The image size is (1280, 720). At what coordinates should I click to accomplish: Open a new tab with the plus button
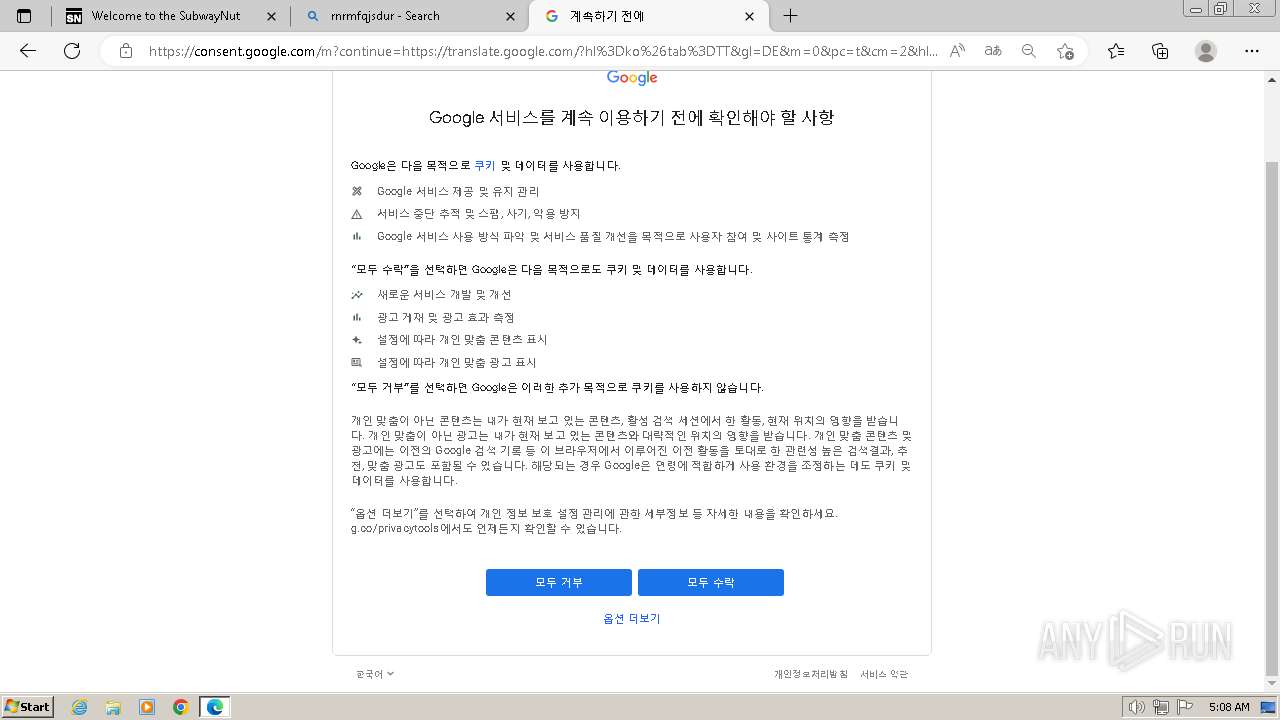point(790,16)
